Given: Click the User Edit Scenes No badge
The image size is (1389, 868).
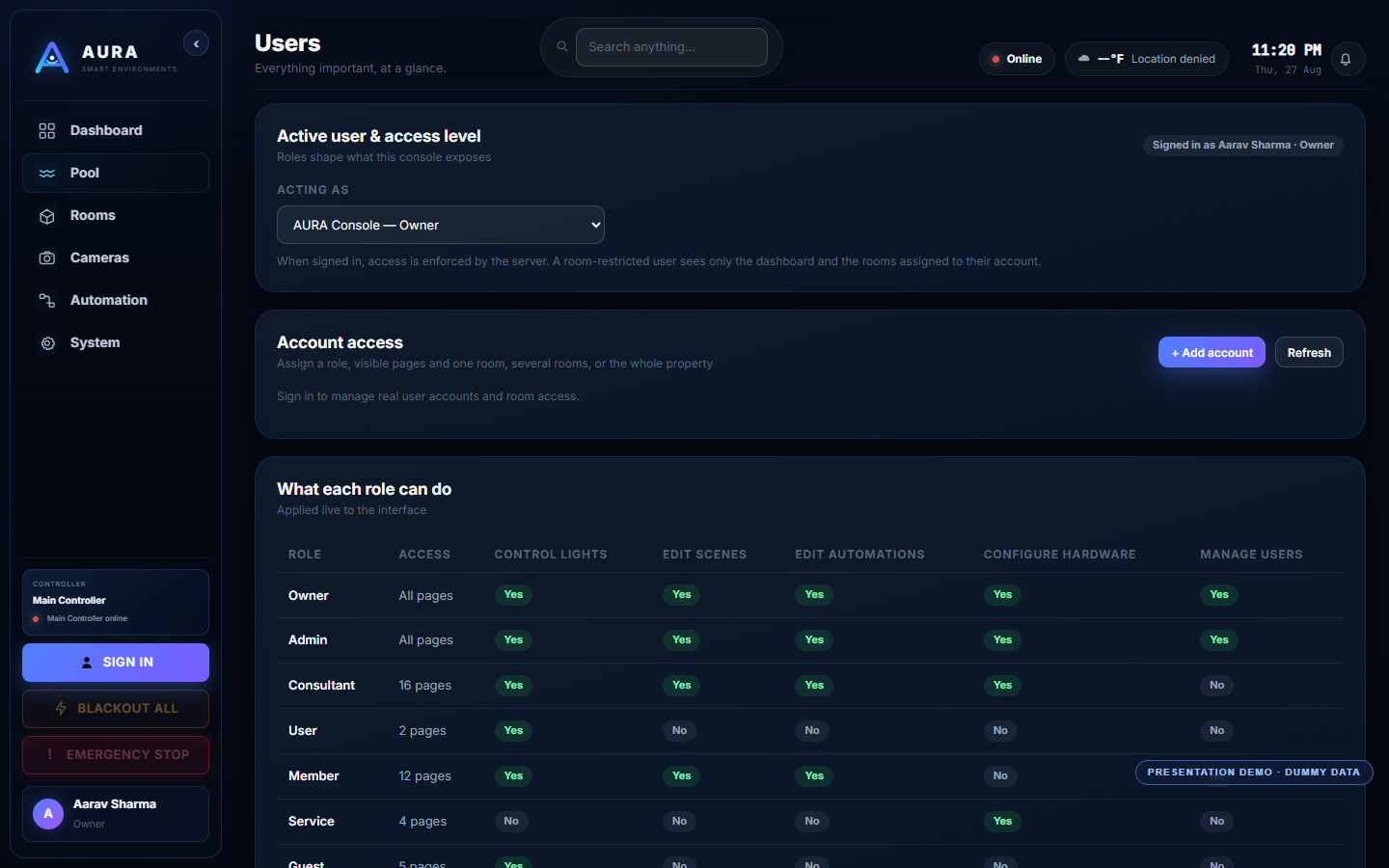Looking at the screenshot, I should click(x=680, y=731).
